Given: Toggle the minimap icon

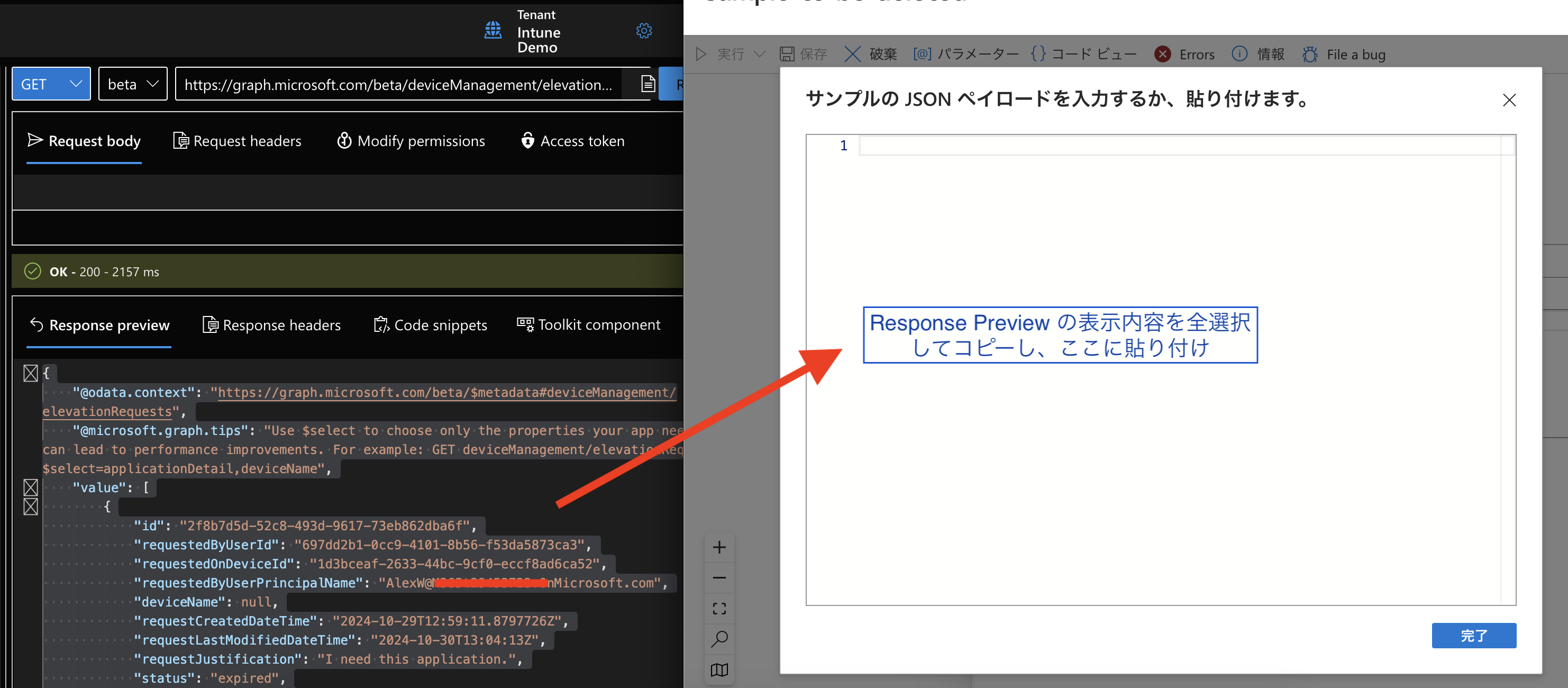Looking at the screenshot, I should point(719,671).
